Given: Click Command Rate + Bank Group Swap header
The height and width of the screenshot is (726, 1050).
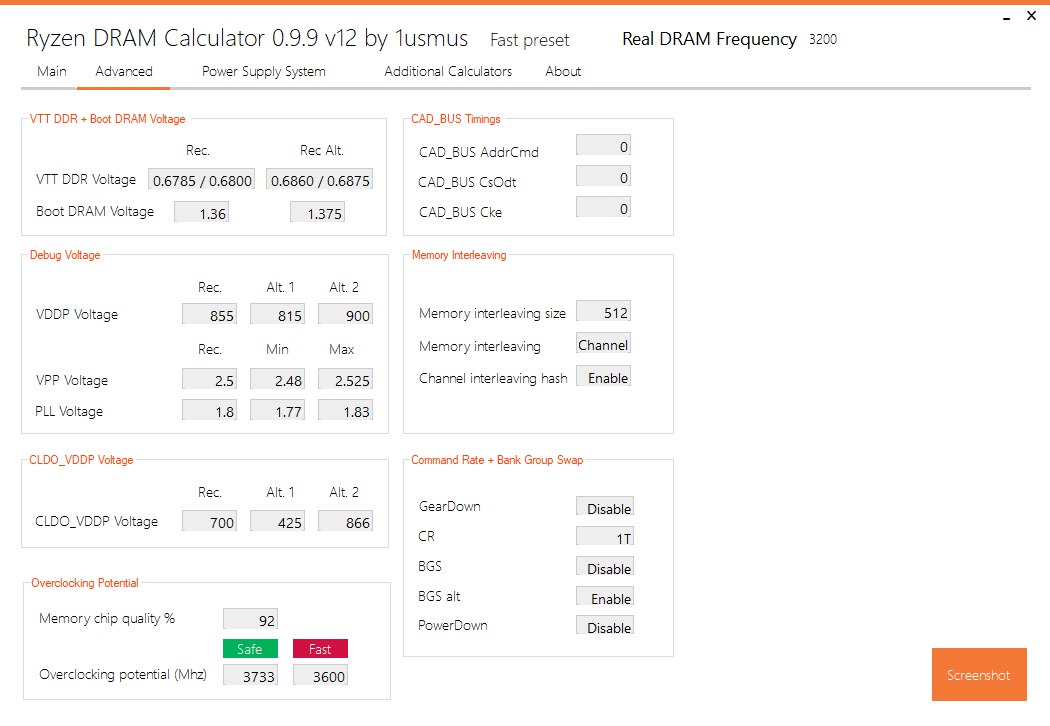Looking at the screenshot, I should pyautogui.click(x=497, y=460).
